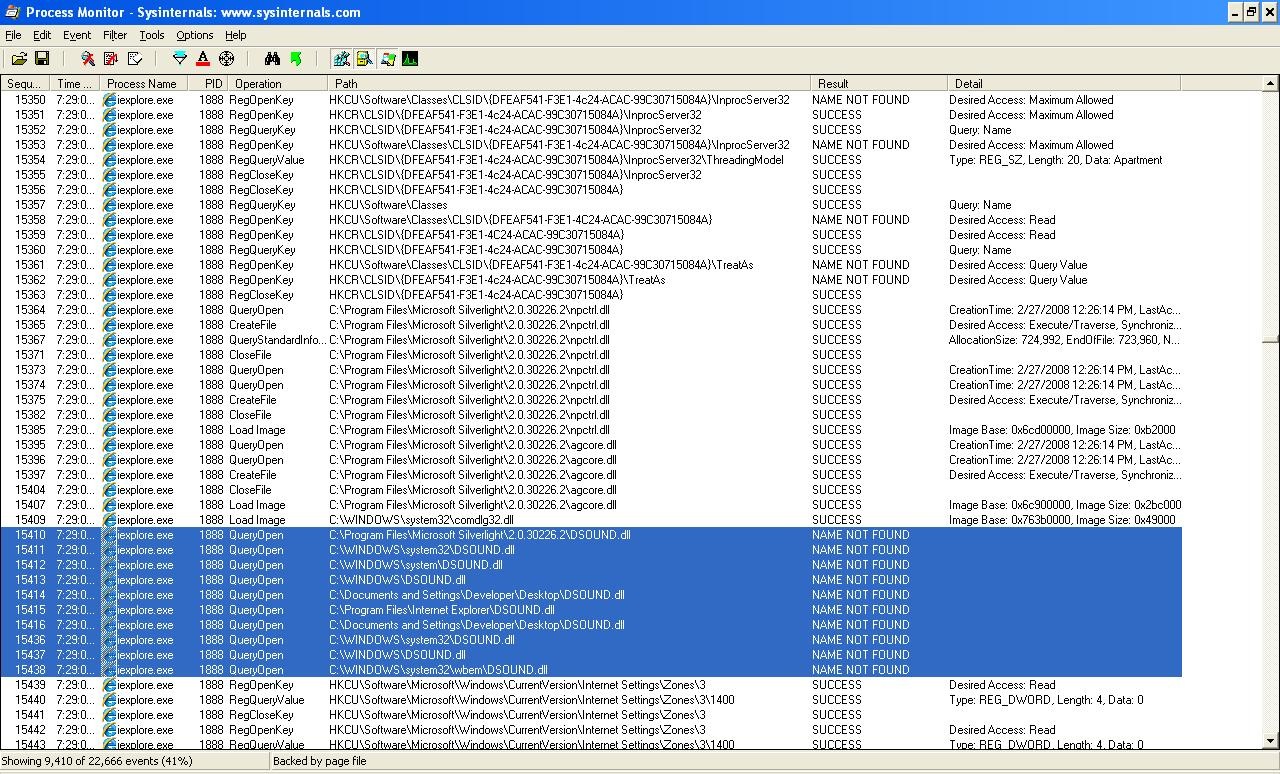Screen dimensions: 1280x774
Task: Click the Path column header
Action: (569, 84)
